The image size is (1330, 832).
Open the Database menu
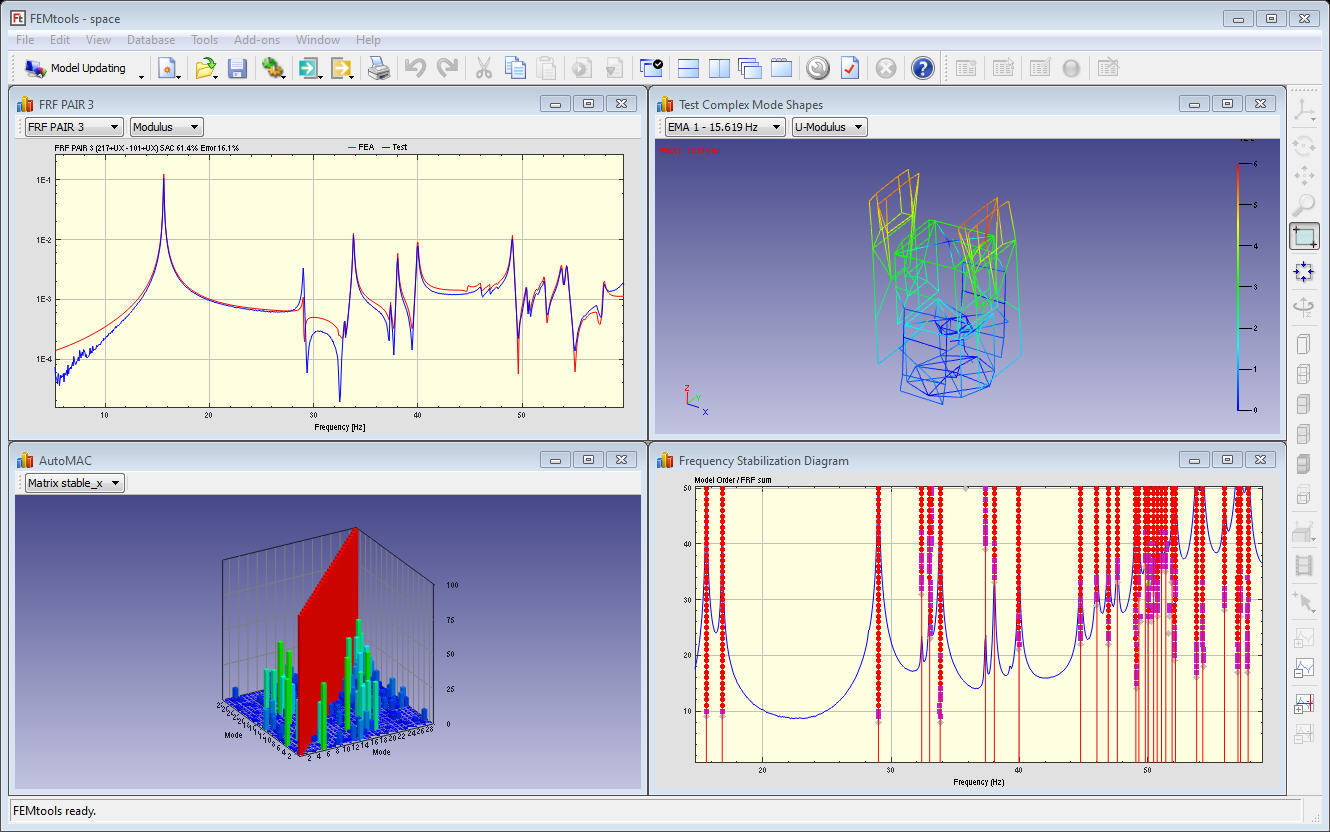click(151, 40)
